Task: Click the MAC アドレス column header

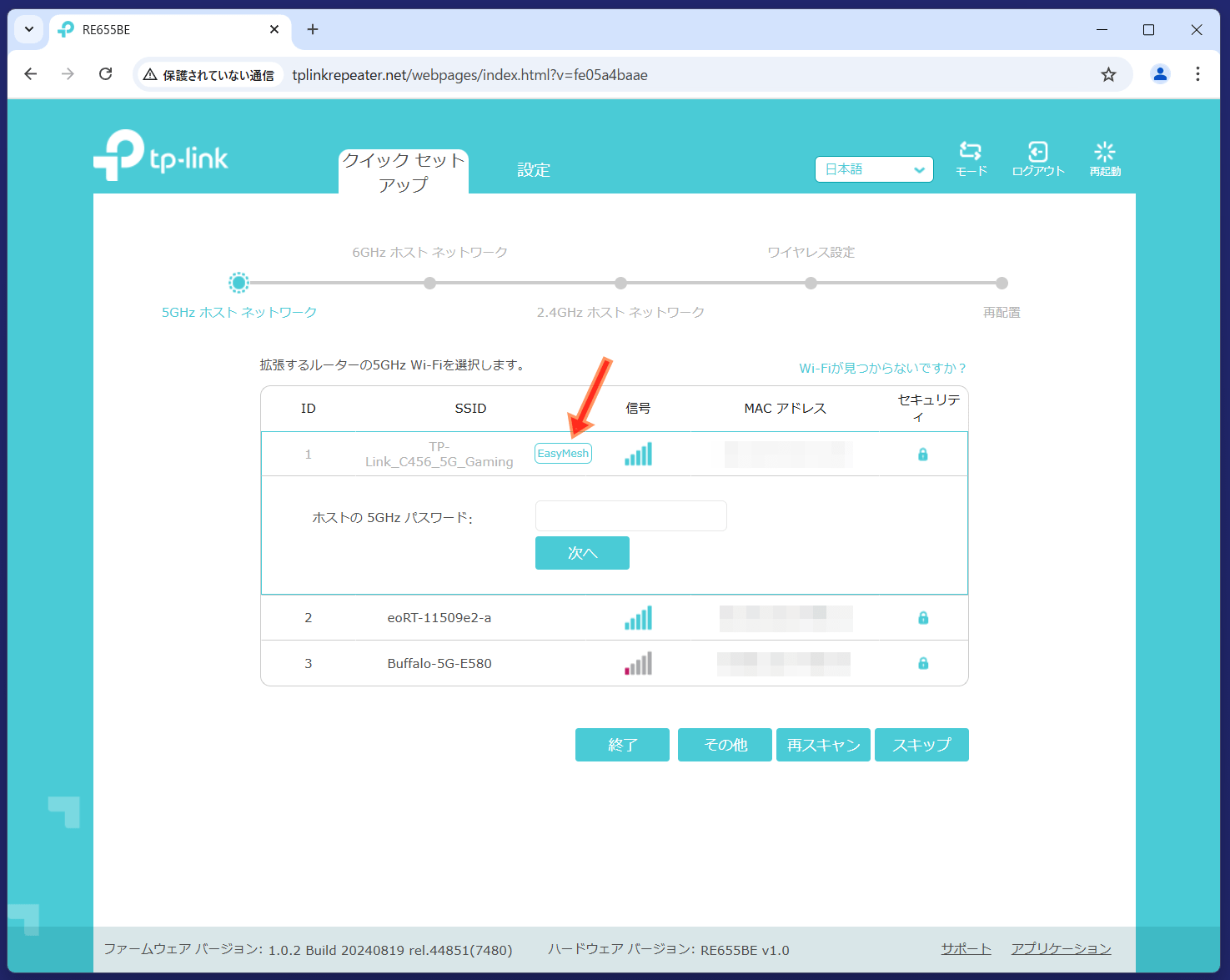Action: pos(786,408)
